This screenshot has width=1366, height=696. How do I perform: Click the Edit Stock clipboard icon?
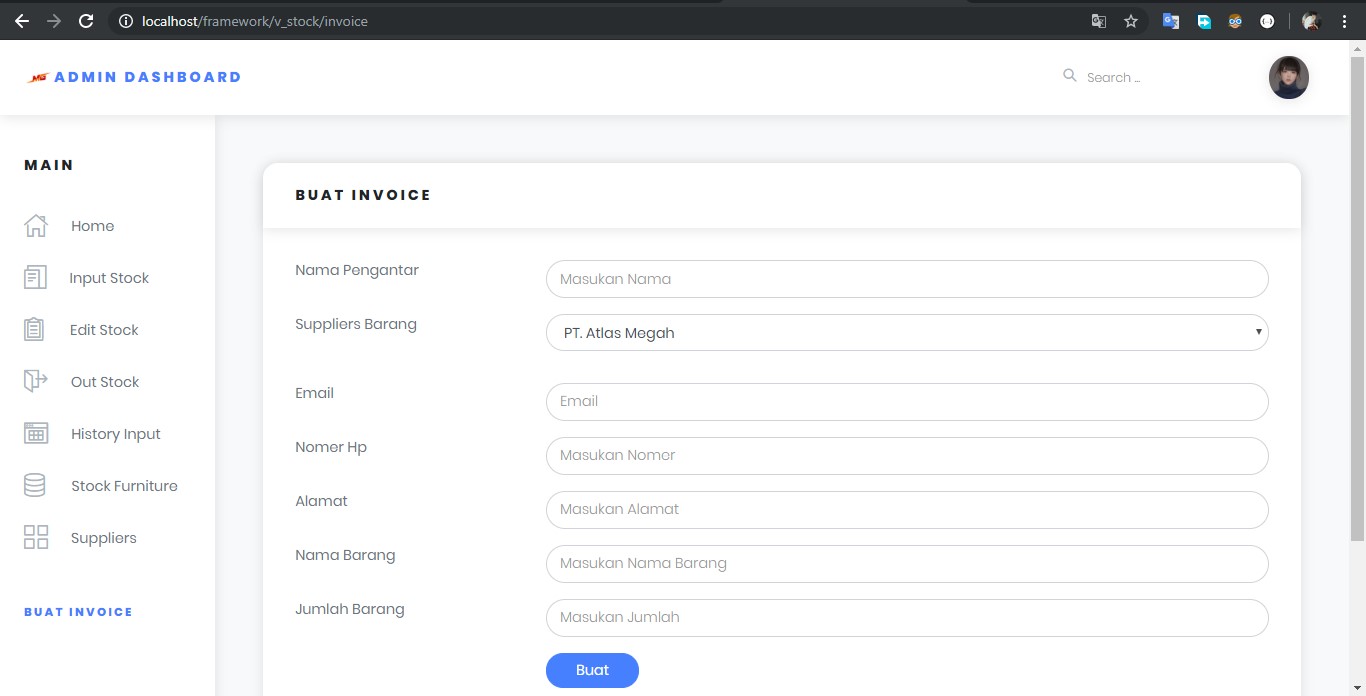(x=35, y=330)
